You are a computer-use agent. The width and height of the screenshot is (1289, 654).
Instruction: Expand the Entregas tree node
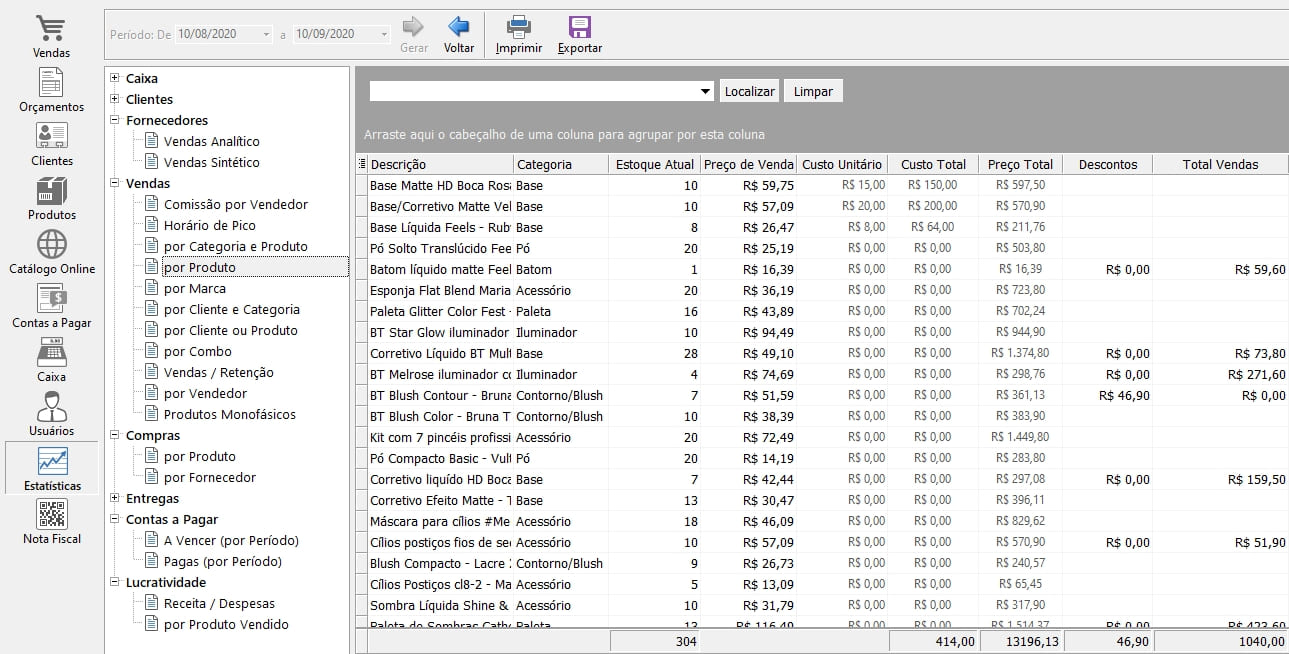point(115,498)
